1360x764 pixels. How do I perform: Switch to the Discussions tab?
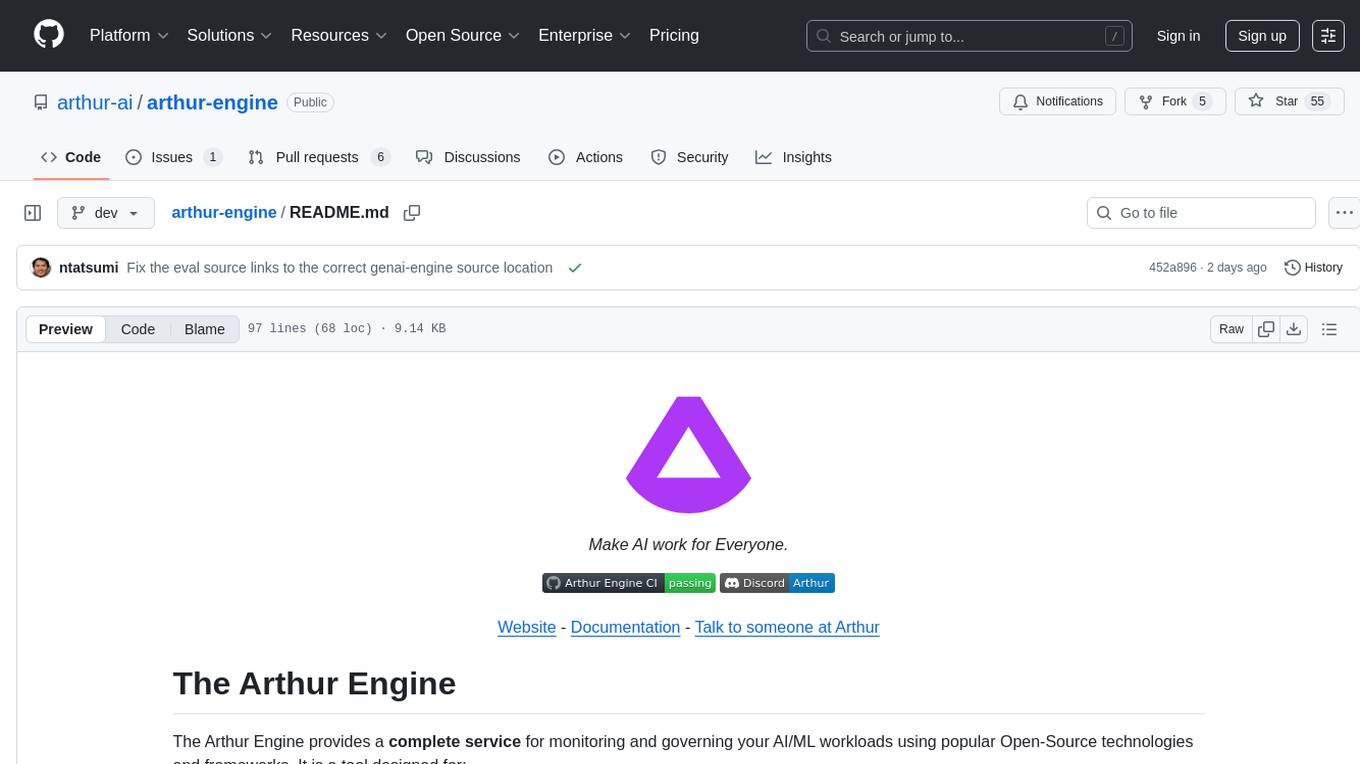click(x=468, y=157)
